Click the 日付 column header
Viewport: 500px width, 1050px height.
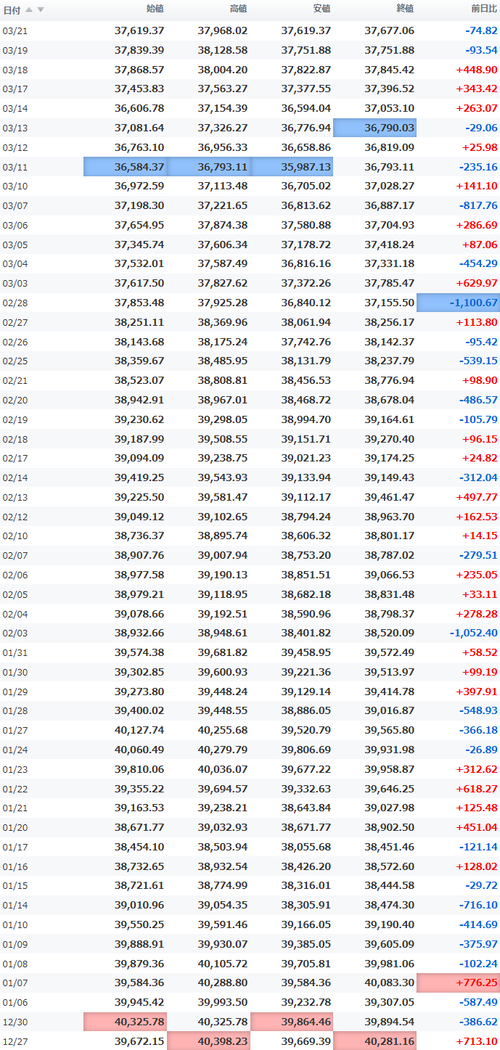pyautogui.click(x=11, y=9)
